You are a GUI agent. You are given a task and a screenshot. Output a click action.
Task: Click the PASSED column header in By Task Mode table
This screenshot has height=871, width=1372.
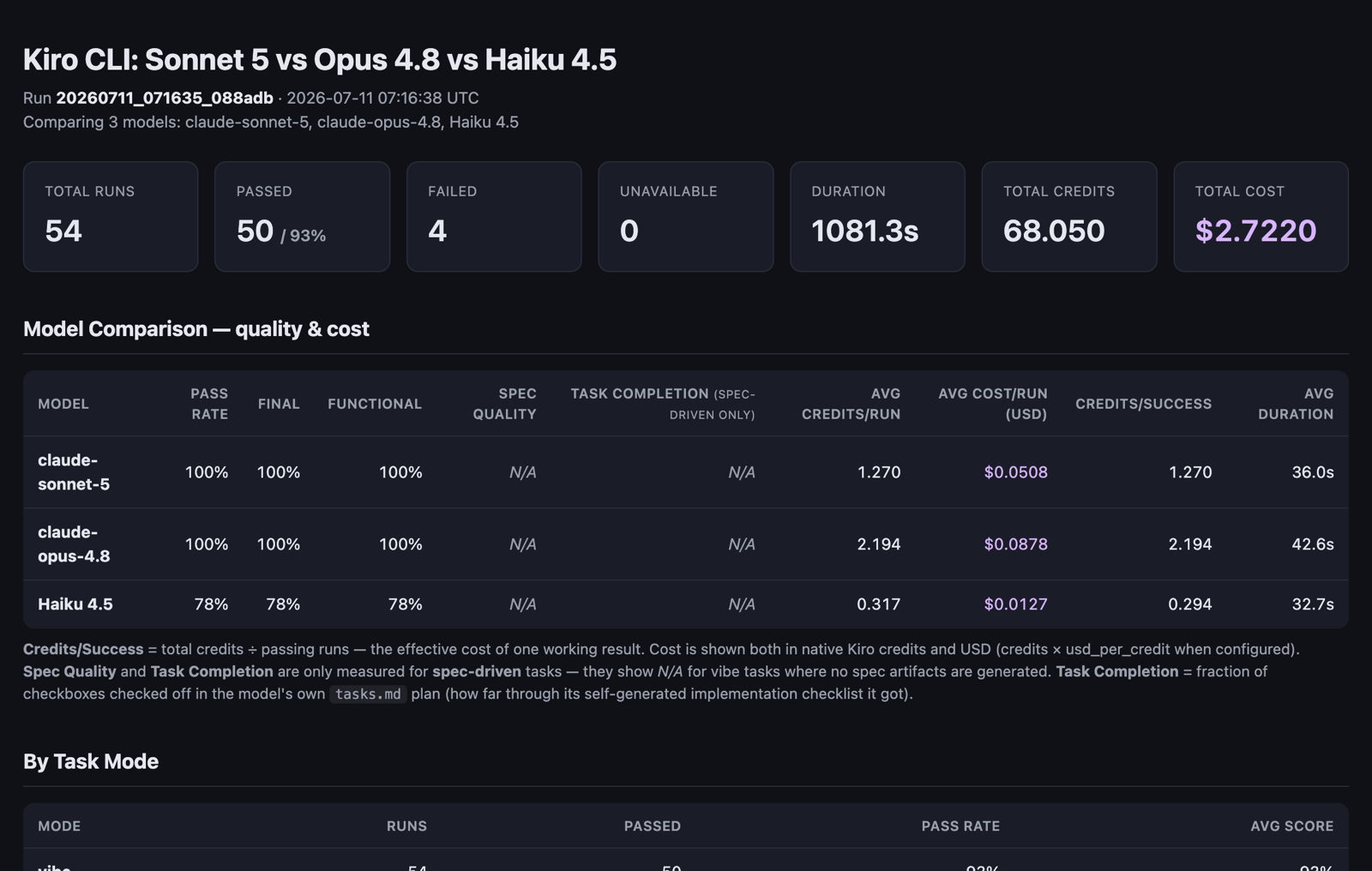pyautogui.click(x=653, y=826)
